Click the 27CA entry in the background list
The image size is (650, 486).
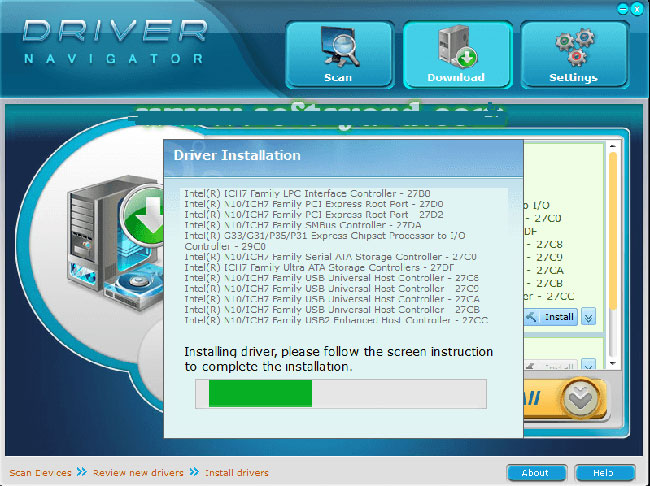point(546,270)
